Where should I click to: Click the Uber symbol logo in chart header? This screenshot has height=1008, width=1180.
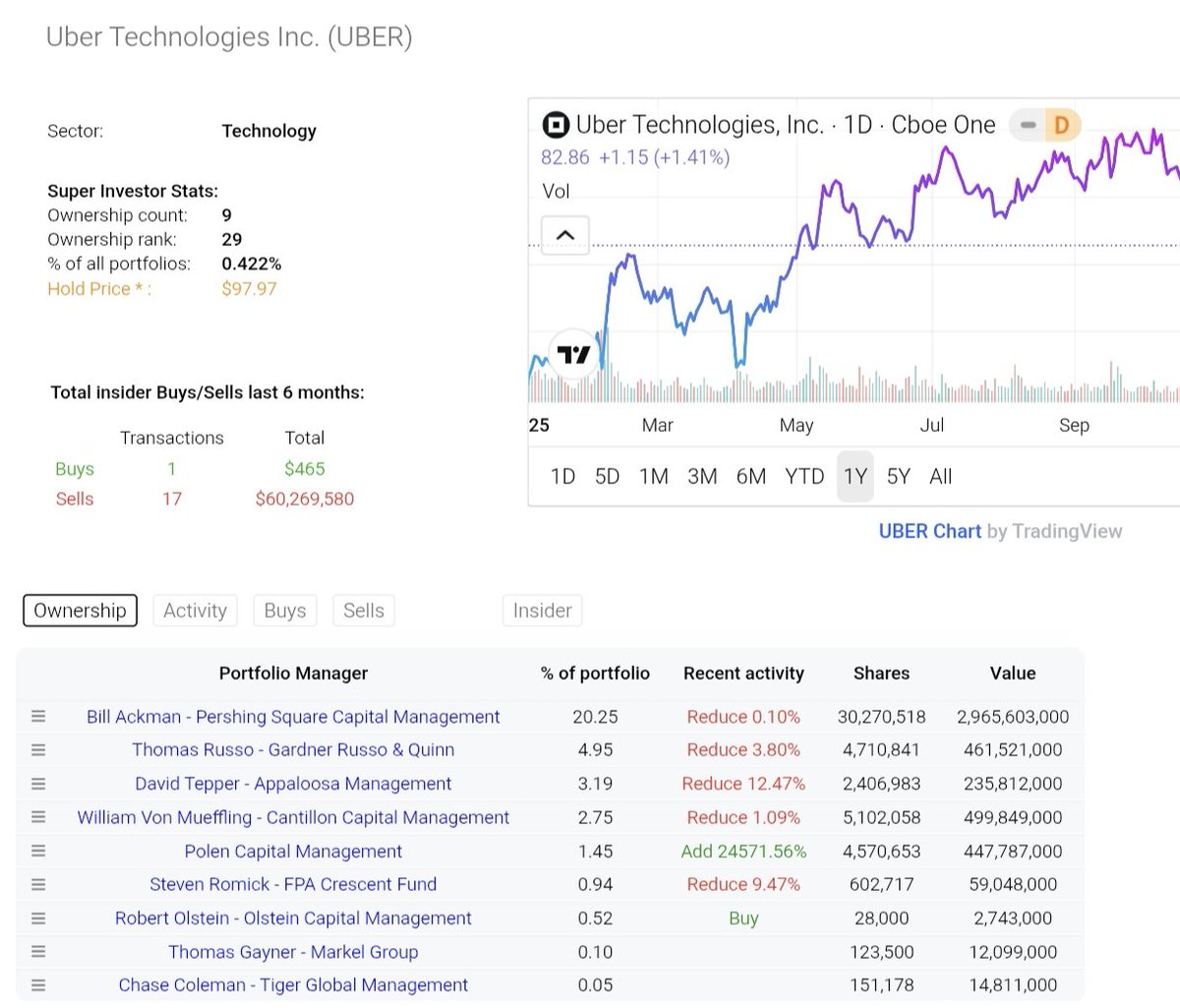pyautogui.click(x=556, y=125)
